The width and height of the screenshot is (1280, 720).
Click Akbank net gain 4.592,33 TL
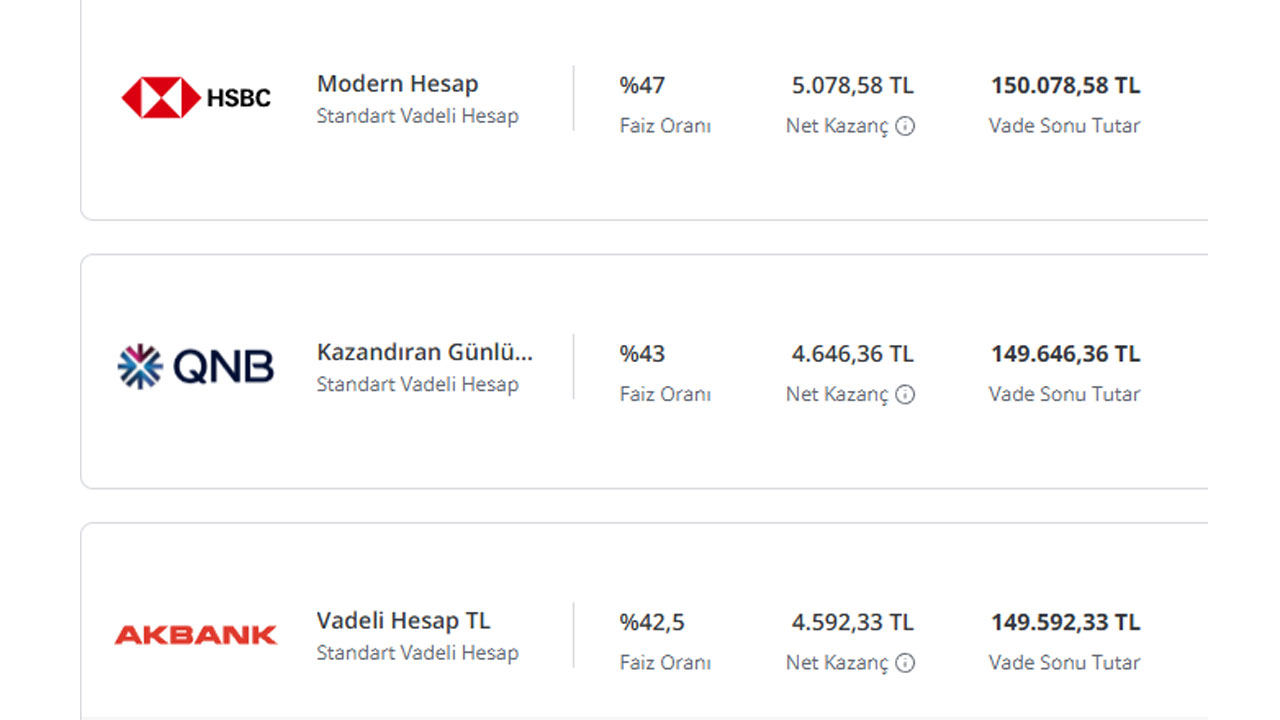pyautogui.click(x=853, y=623)
